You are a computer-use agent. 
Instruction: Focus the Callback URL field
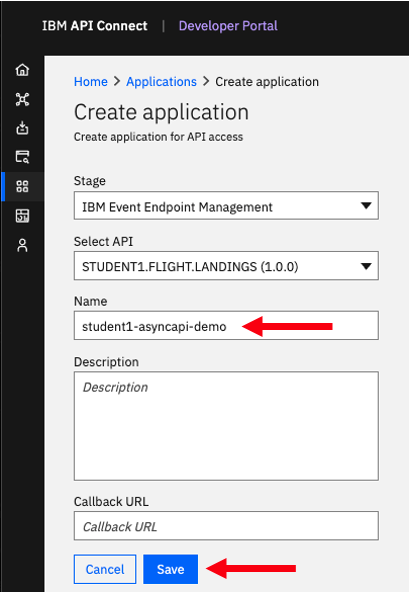point(226,526)
